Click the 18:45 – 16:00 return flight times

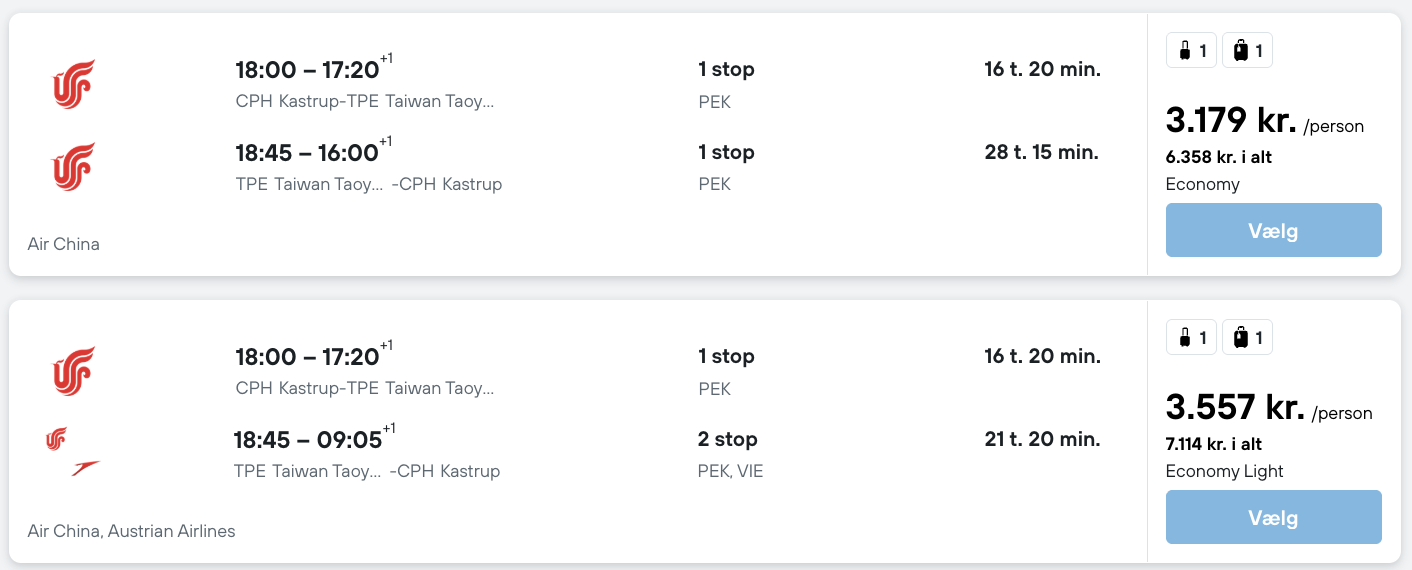[307, 153]
